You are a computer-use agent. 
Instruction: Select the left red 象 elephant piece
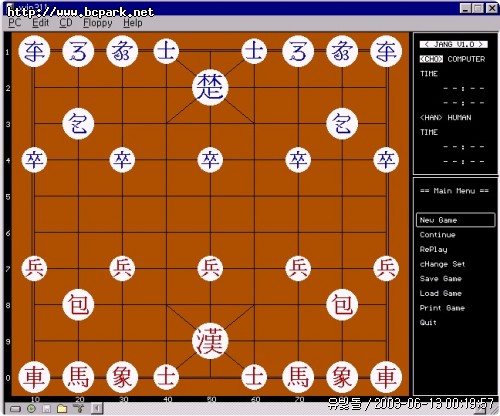122,377
